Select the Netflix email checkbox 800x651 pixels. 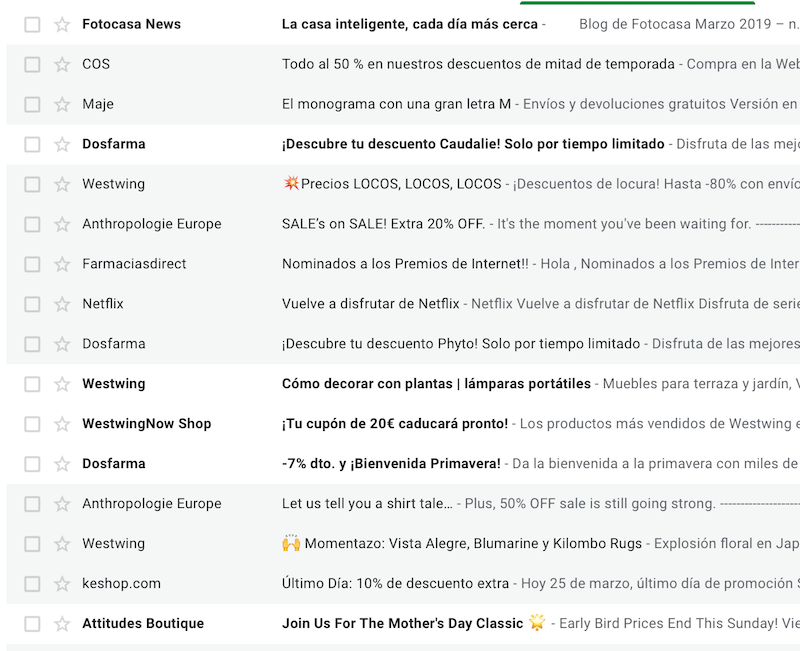click(x=32, y=304)
